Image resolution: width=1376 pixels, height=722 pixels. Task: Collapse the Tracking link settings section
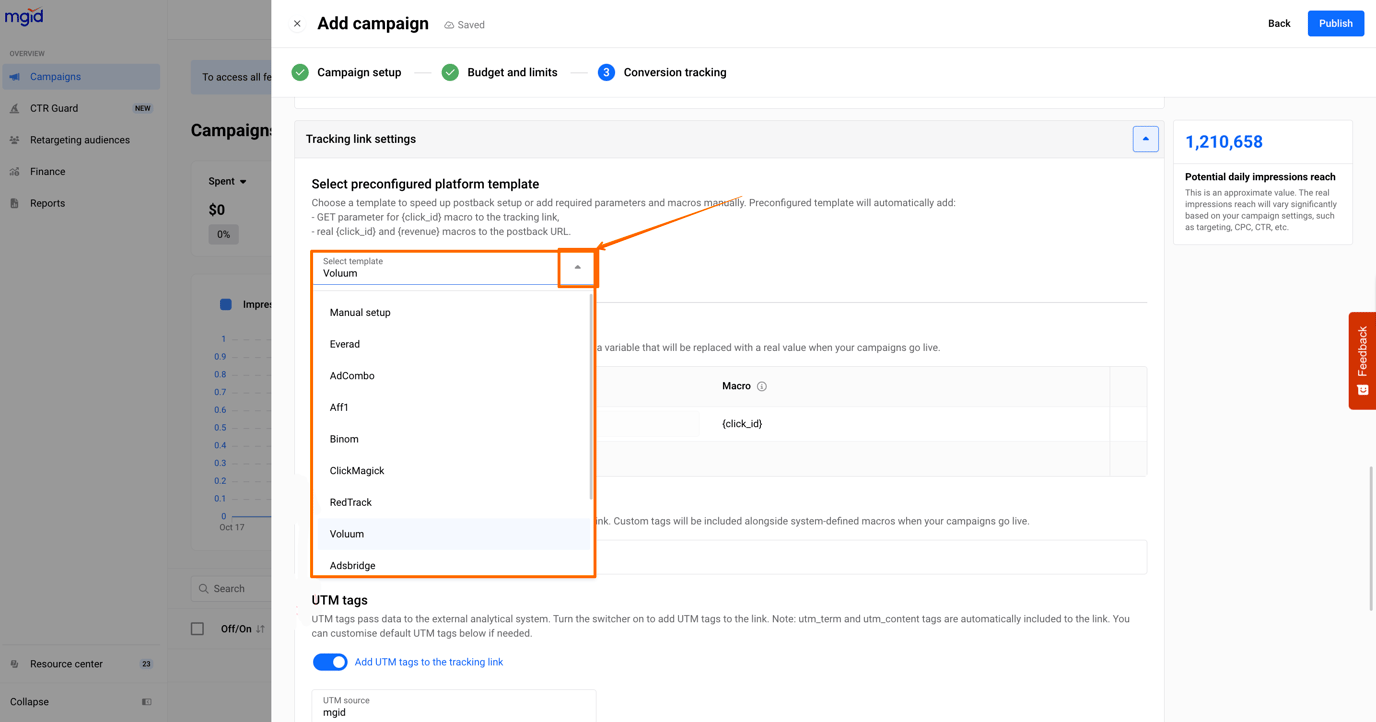pos(1145,138)
